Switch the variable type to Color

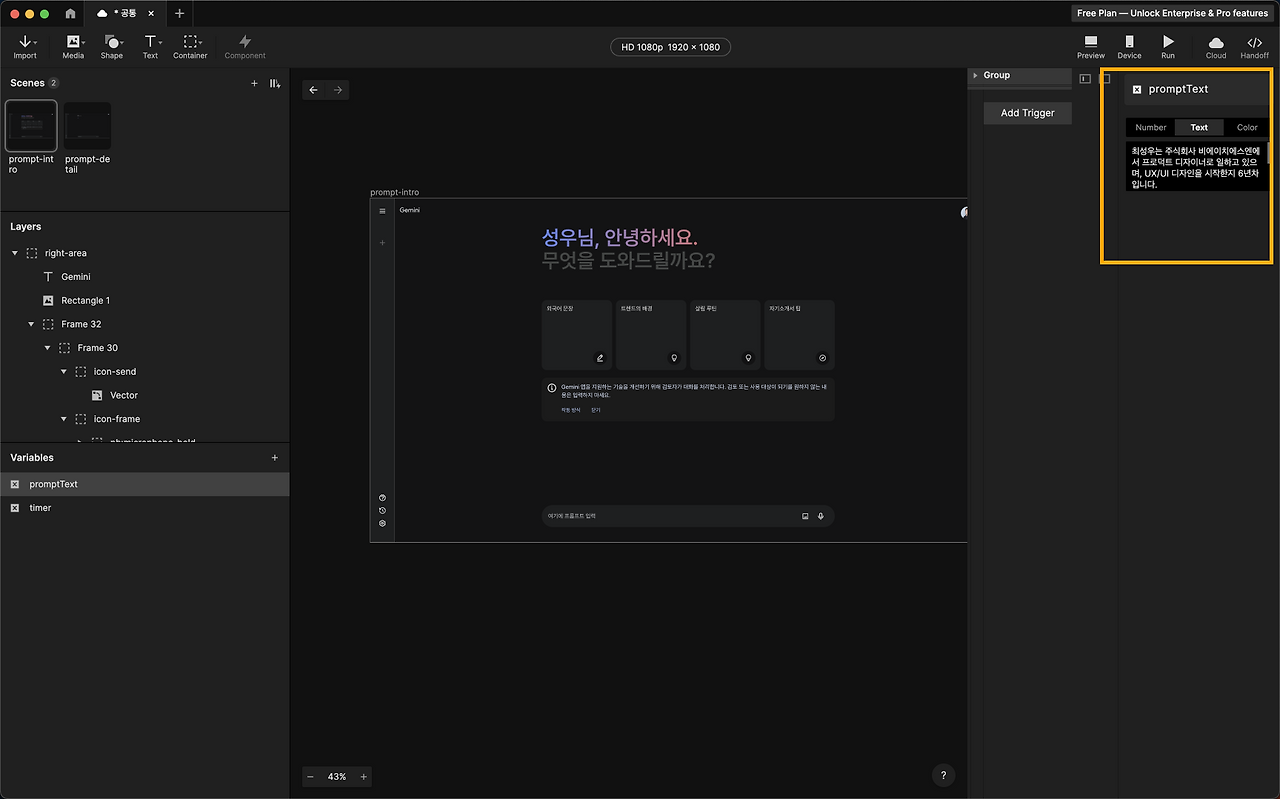[x=1247, y=127]
